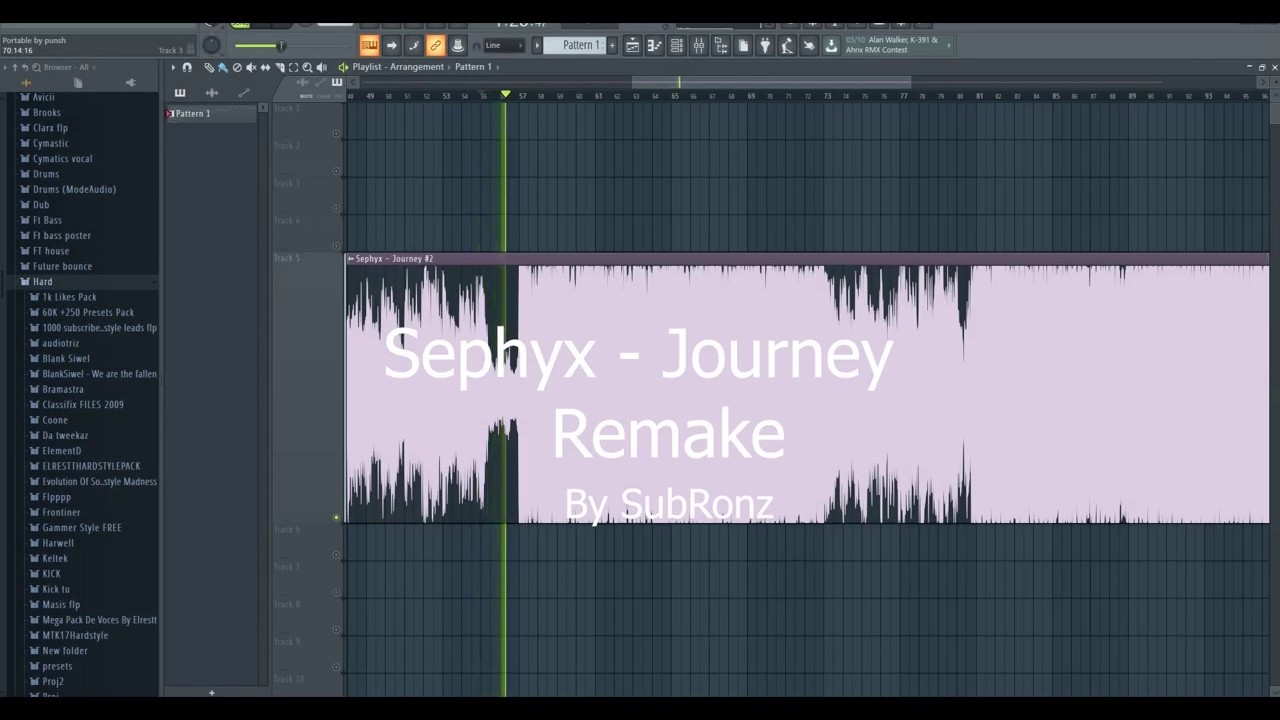Toggle the highlighted link grouping icon
This screenshot has width=1280, height=720.
[x=435, y=45]
